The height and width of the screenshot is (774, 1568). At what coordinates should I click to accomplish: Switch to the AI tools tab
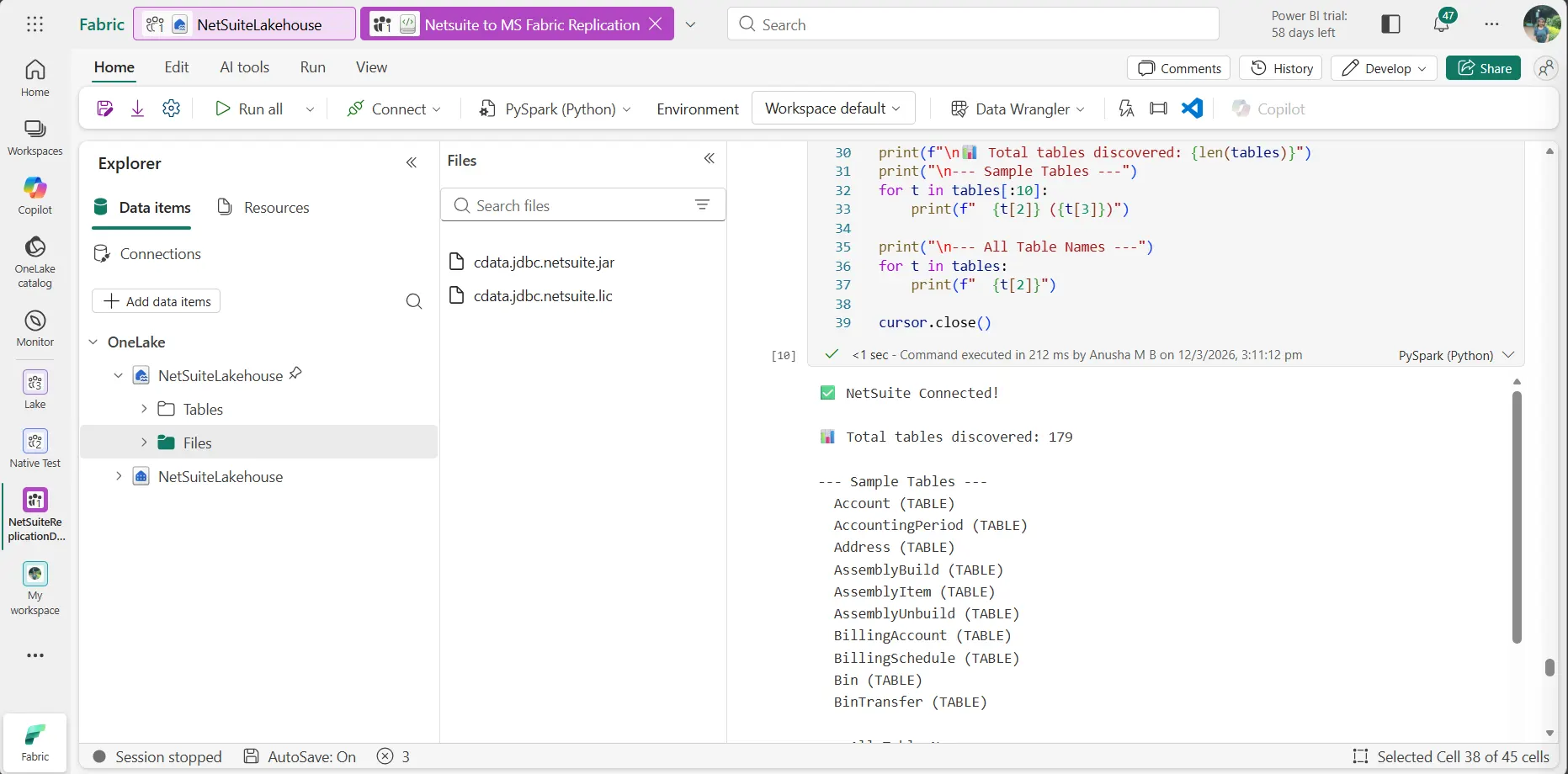click(x=244, y=66)
